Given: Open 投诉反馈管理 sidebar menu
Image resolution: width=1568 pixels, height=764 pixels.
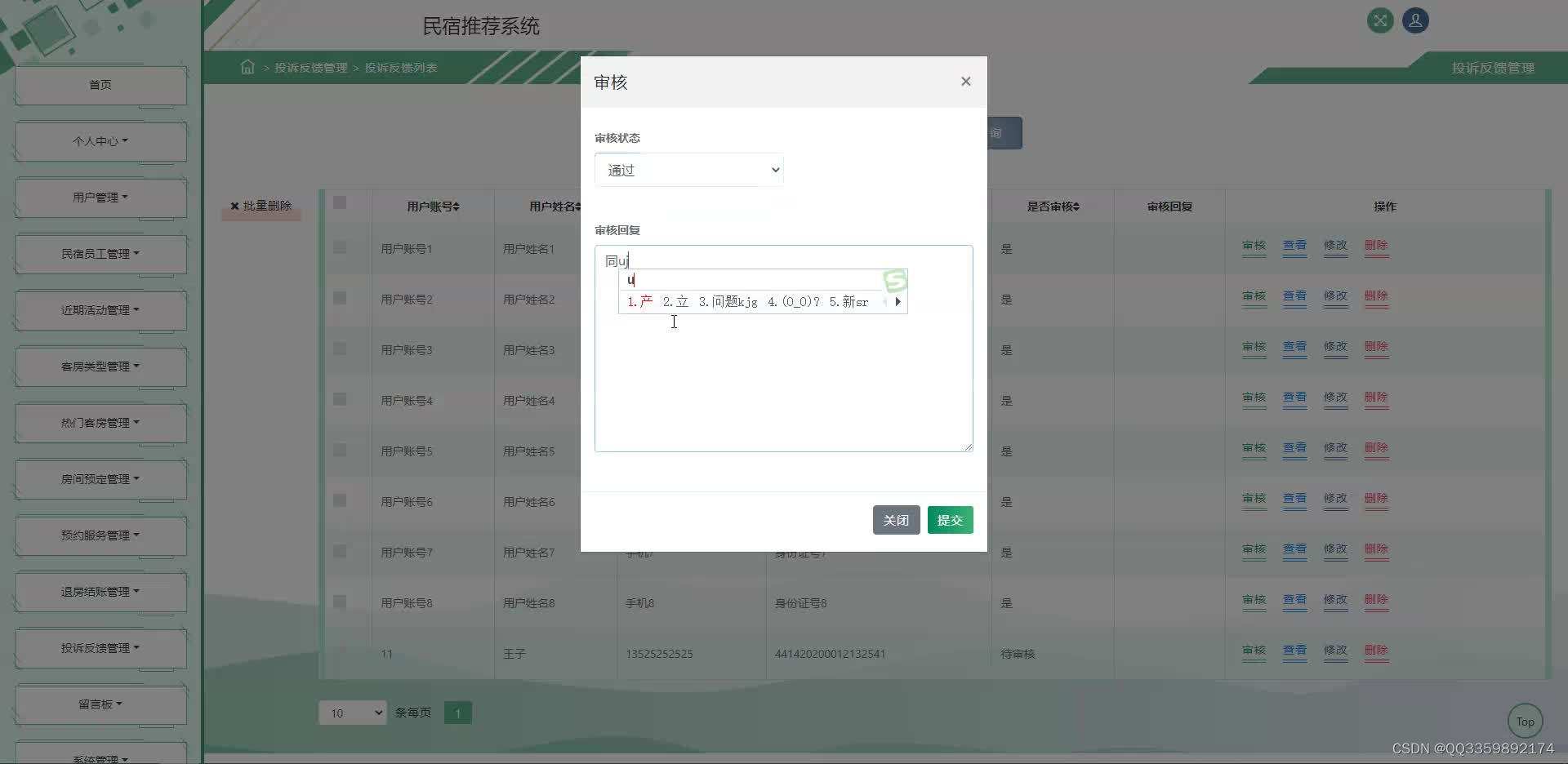Looking at the screenshot, I should tap(100, 648).
